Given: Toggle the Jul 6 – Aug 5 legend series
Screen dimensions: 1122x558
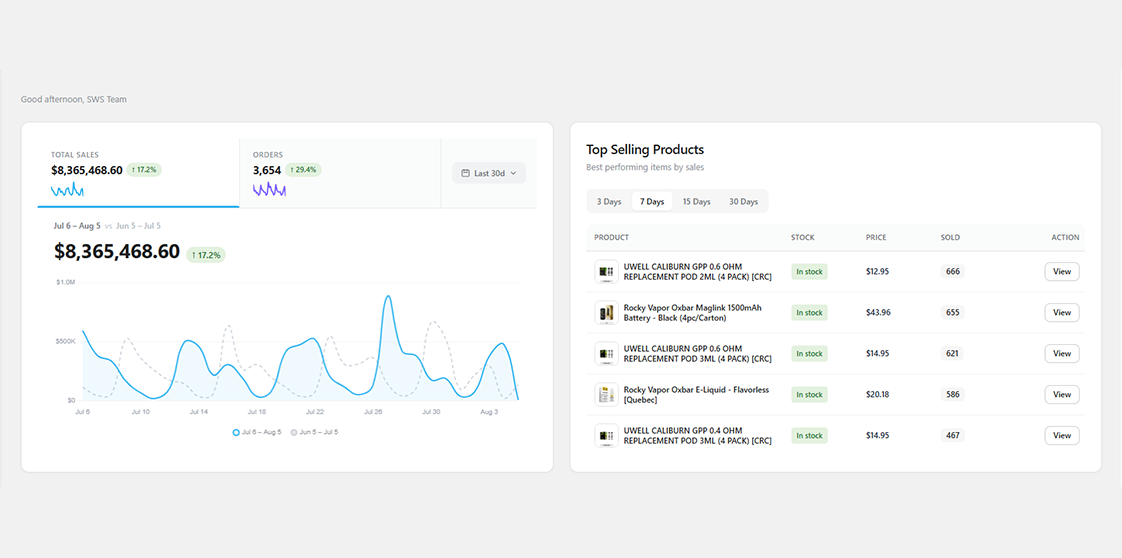Looking at the screenshot, I should click(258, 433).
